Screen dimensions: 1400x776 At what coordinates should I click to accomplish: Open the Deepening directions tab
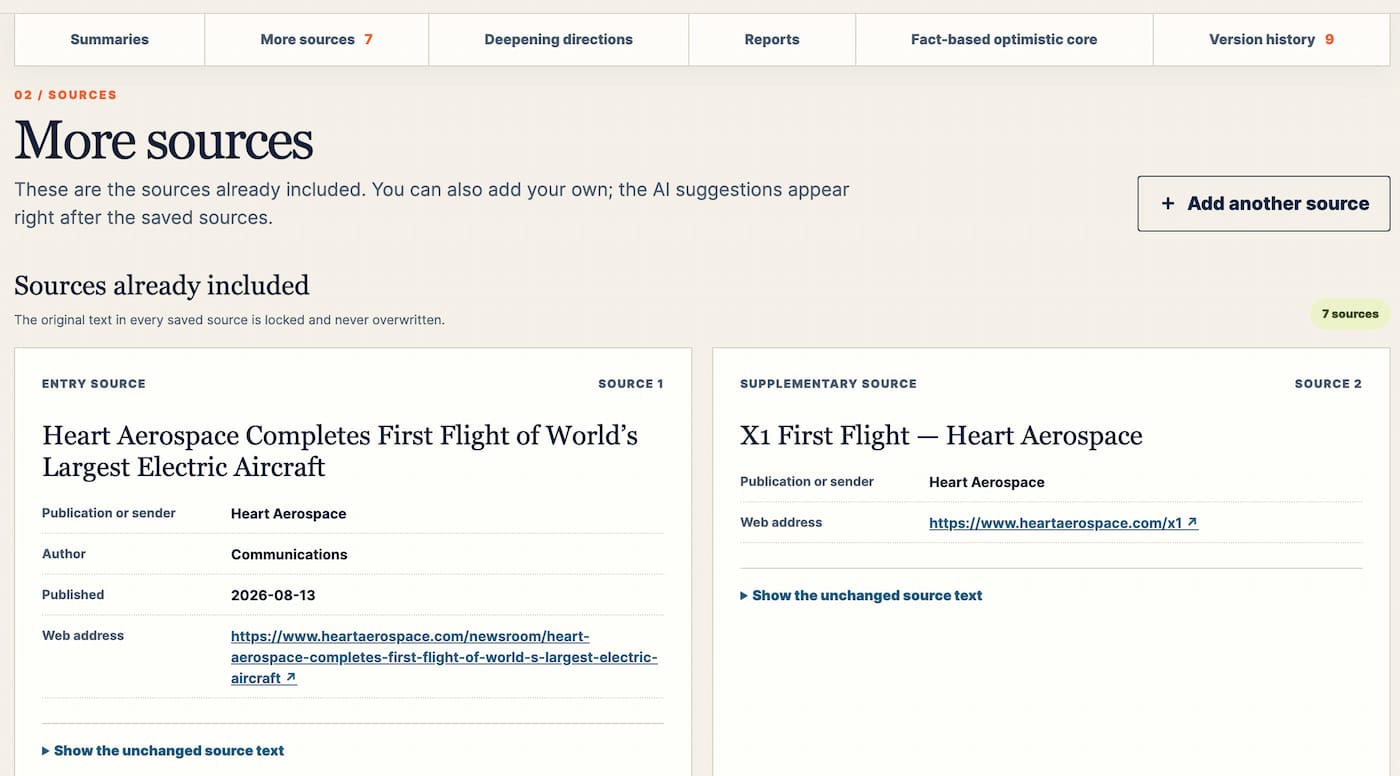click(558, 40)
